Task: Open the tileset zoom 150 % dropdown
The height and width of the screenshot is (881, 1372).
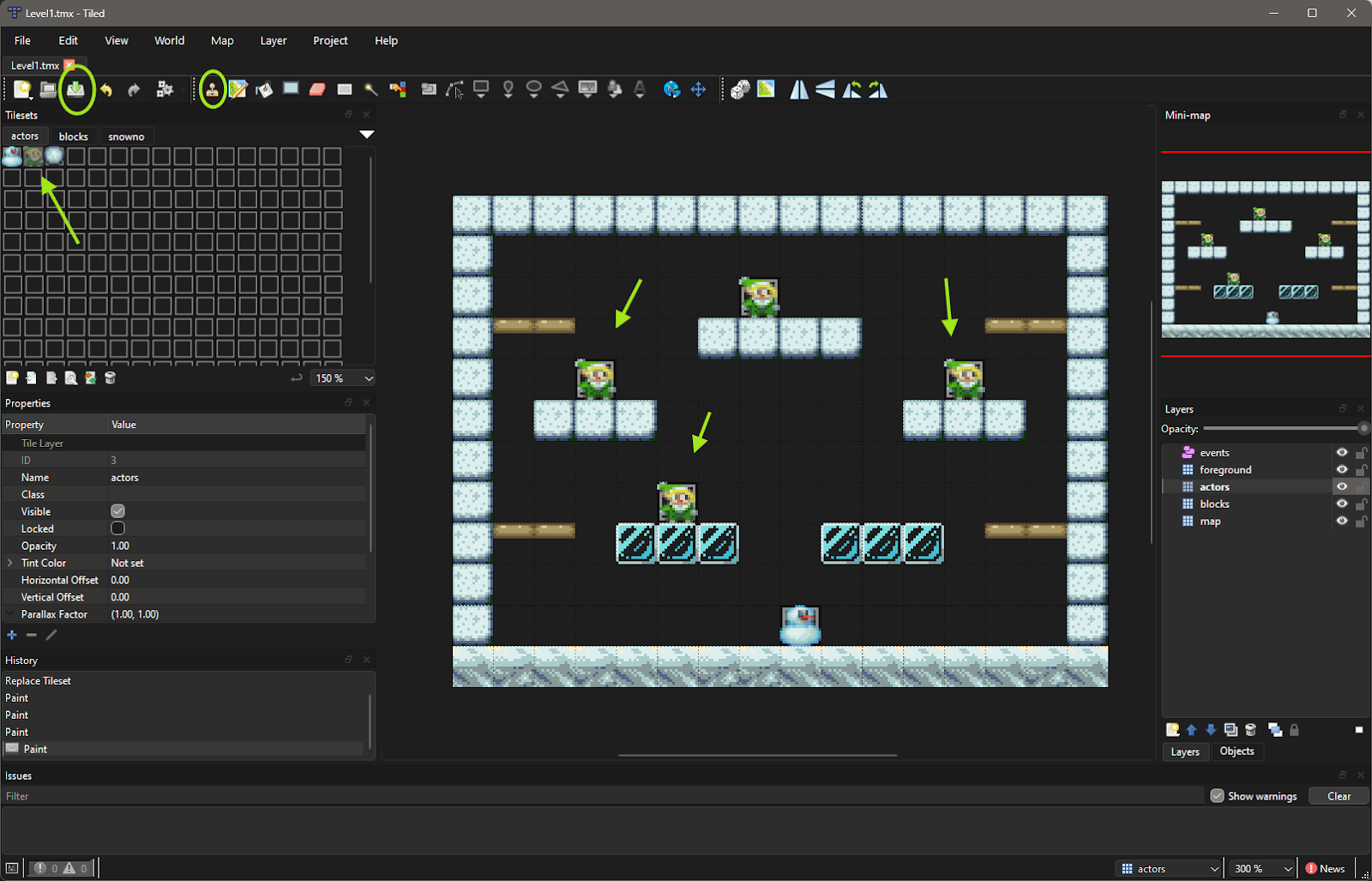Action: click(343, 378)
